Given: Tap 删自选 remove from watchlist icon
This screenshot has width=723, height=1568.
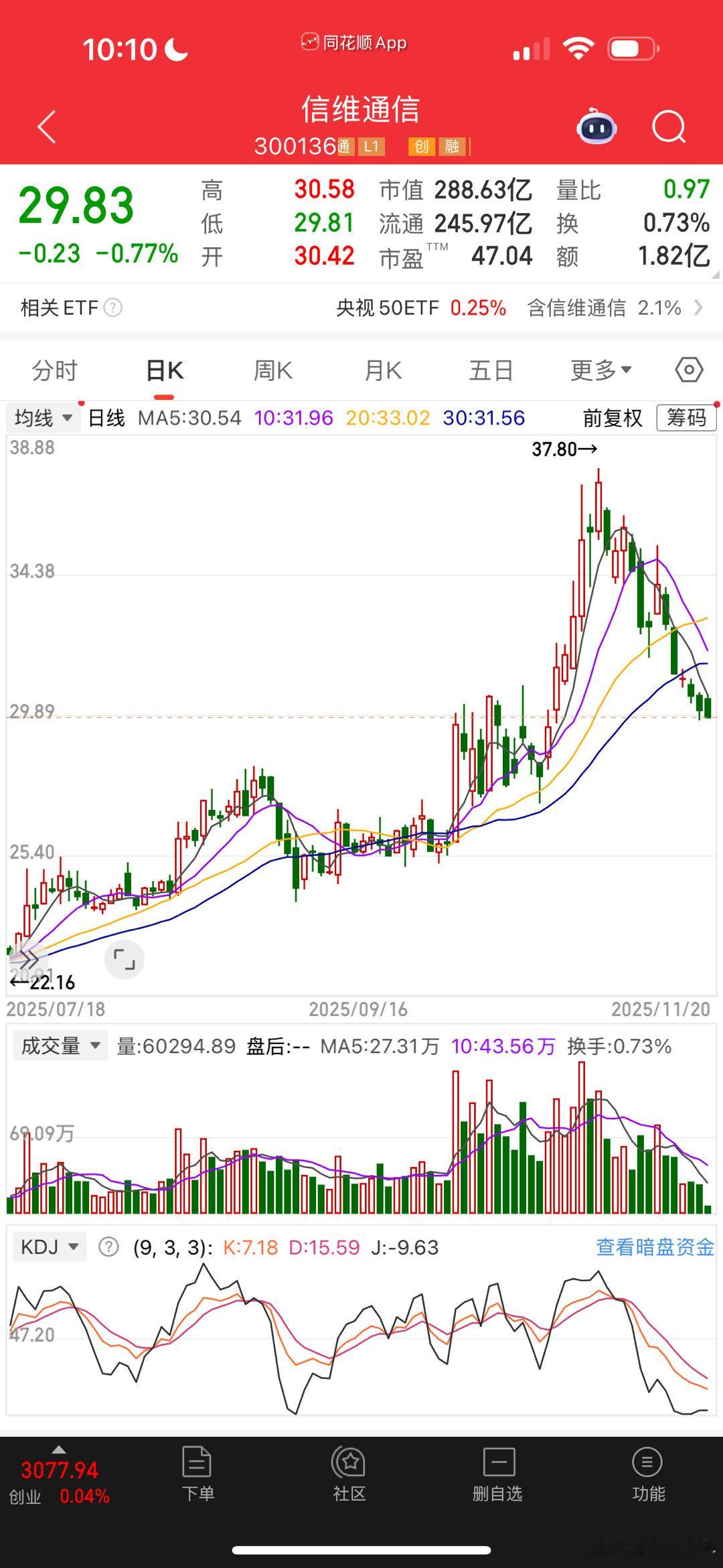Looking at the screenshot, I should 497,1474.
